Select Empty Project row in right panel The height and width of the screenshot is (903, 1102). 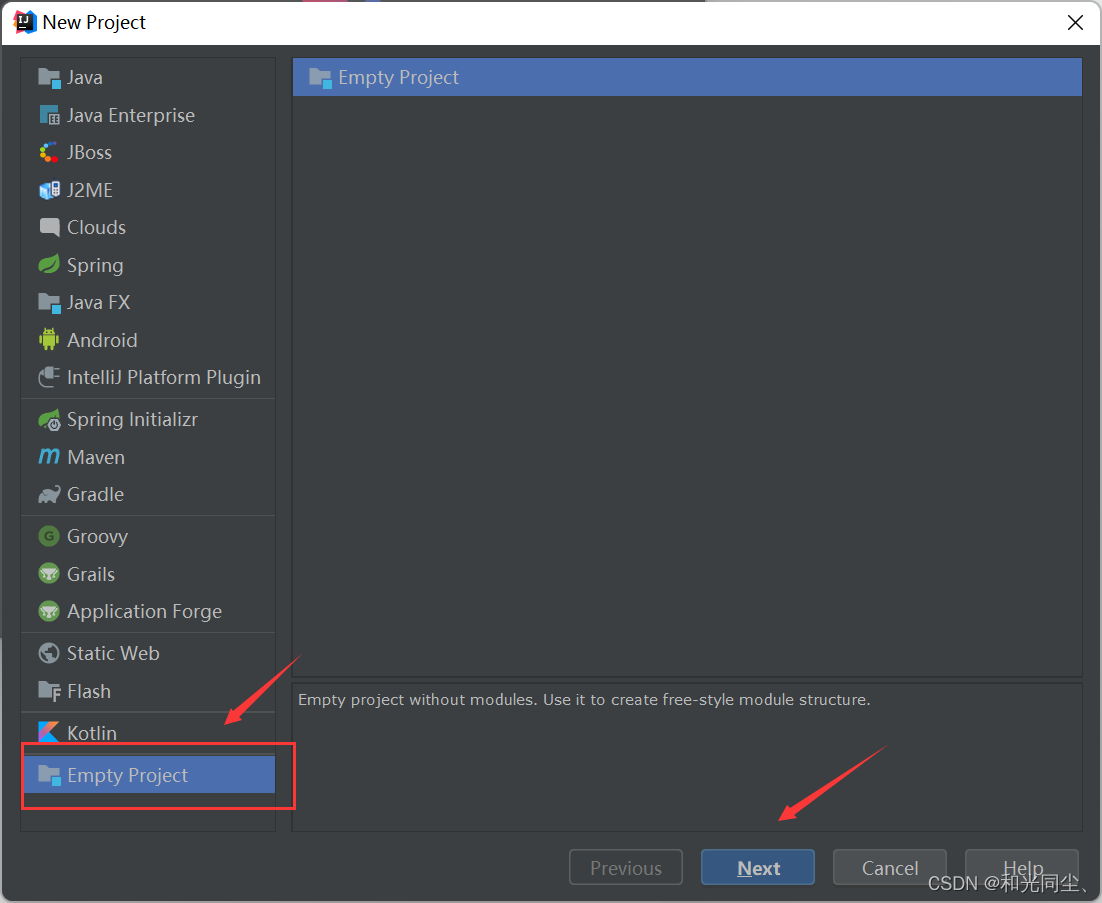point(687,77)
